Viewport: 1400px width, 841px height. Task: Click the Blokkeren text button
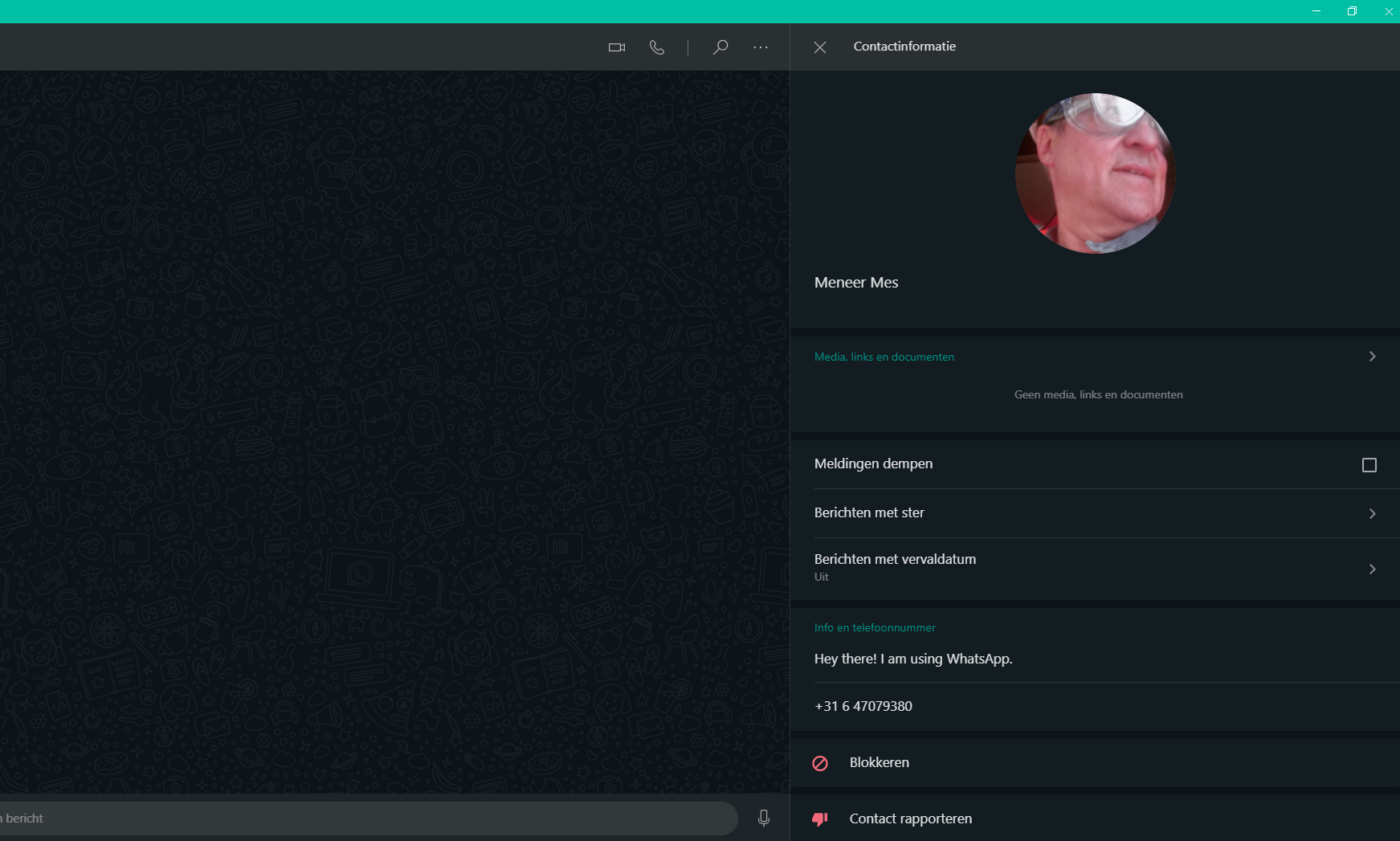tap(879, 762)
